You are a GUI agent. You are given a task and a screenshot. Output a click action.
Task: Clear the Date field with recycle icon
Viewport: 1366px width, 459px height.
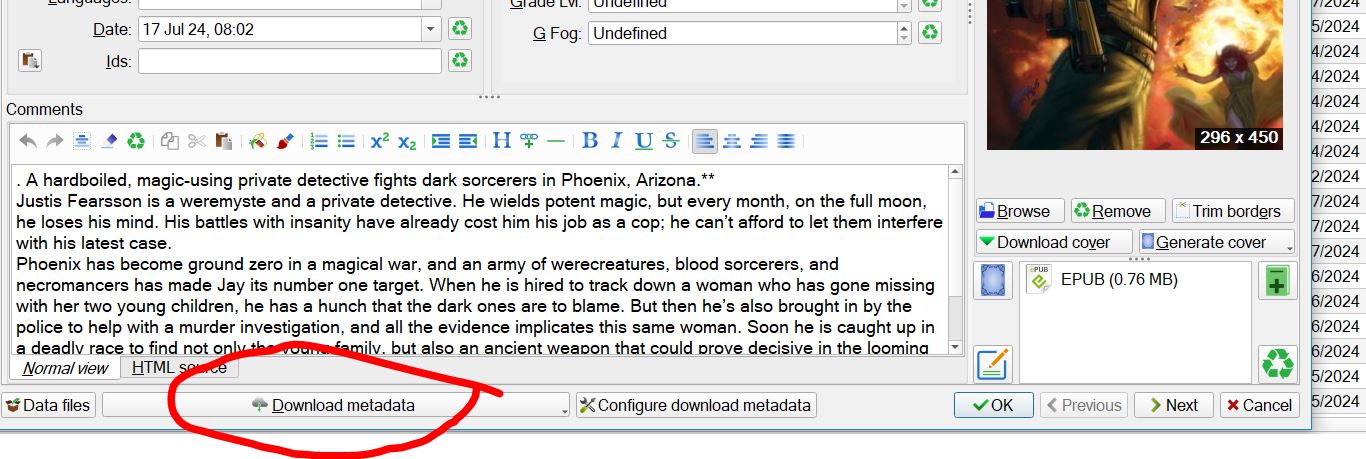459,29
